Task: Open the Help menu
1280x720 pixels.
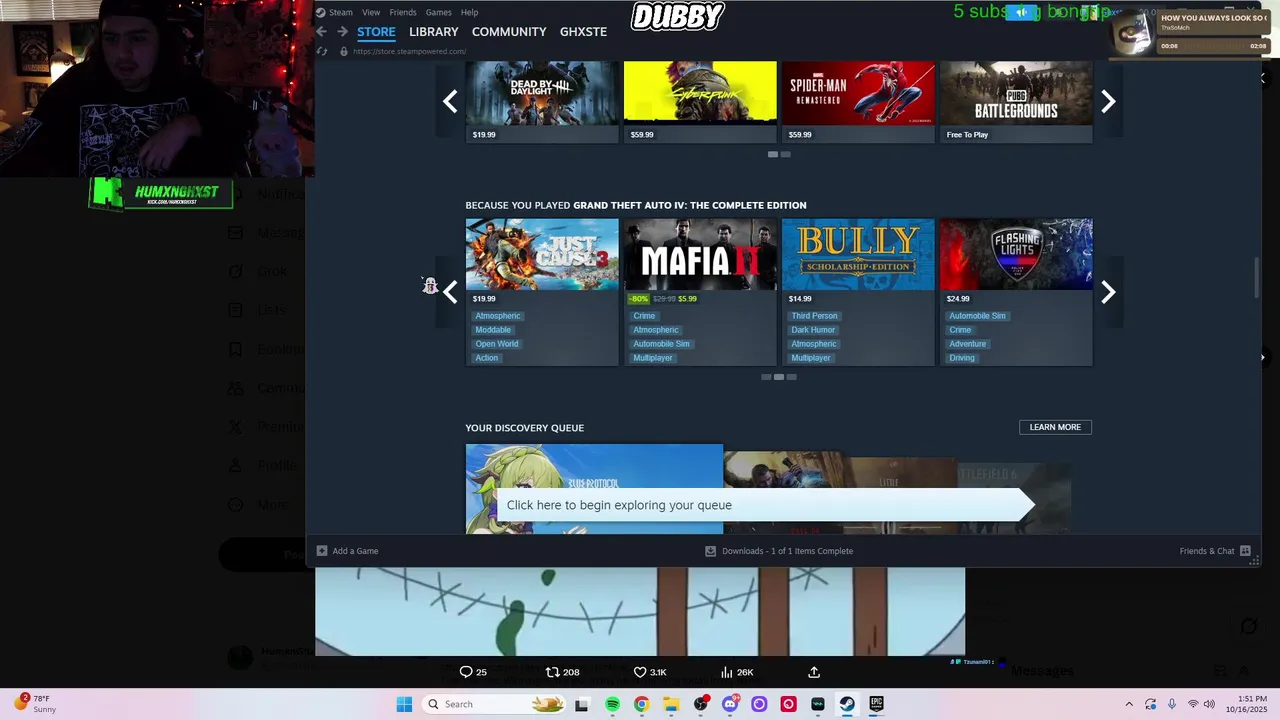Action: click(469, 12)
